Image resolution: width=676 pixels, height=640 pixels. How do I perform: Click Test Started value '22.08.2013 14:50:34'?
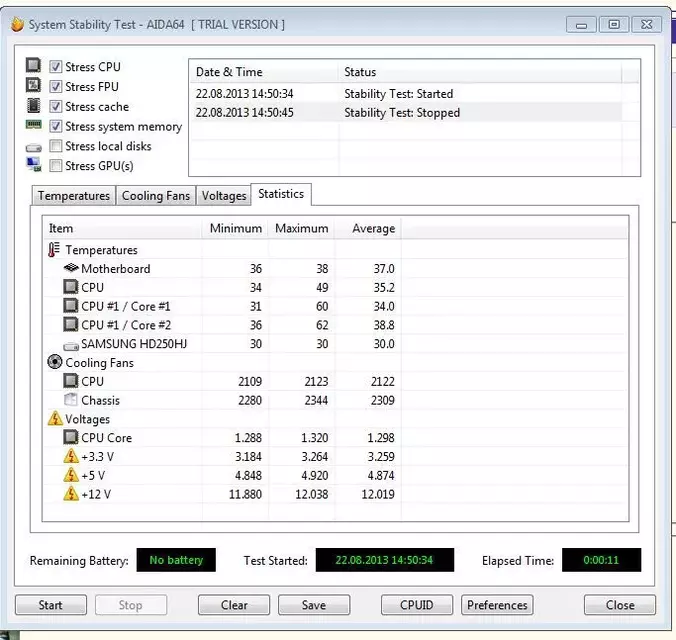pyautogui.click(x=385, y=560)
